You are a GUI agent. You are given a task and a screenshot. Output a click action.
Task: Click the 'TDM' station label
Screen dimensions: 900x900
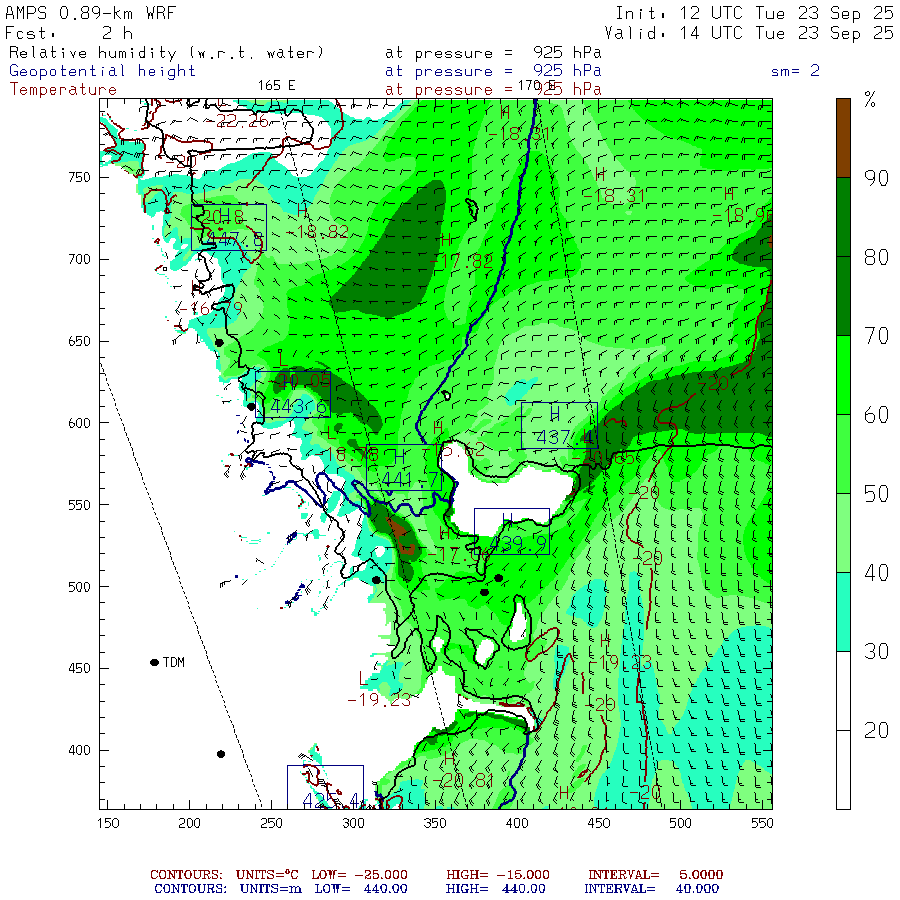click(174, 662)
